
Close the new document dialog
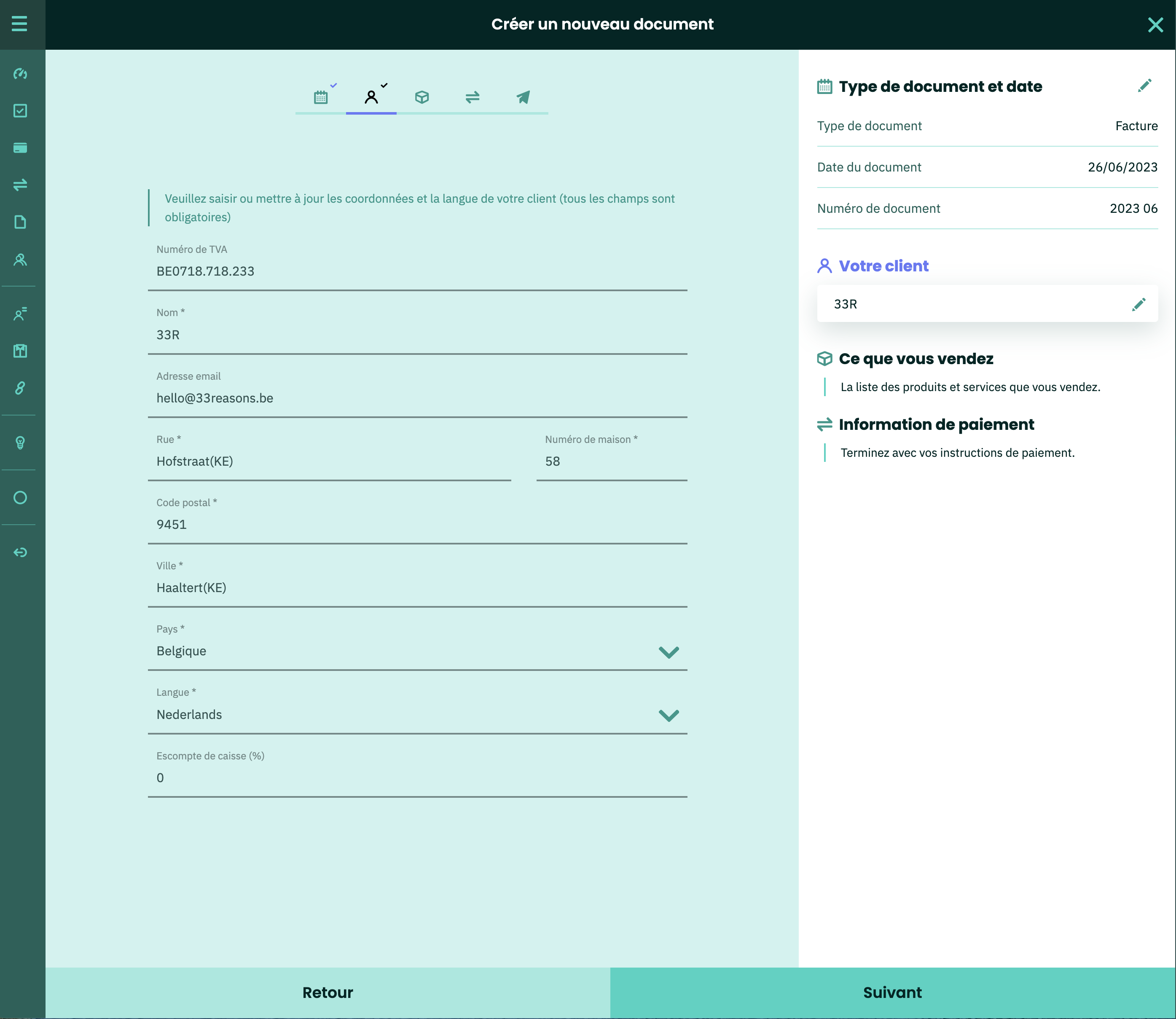pyautogui.click(x=1155, y=24)
